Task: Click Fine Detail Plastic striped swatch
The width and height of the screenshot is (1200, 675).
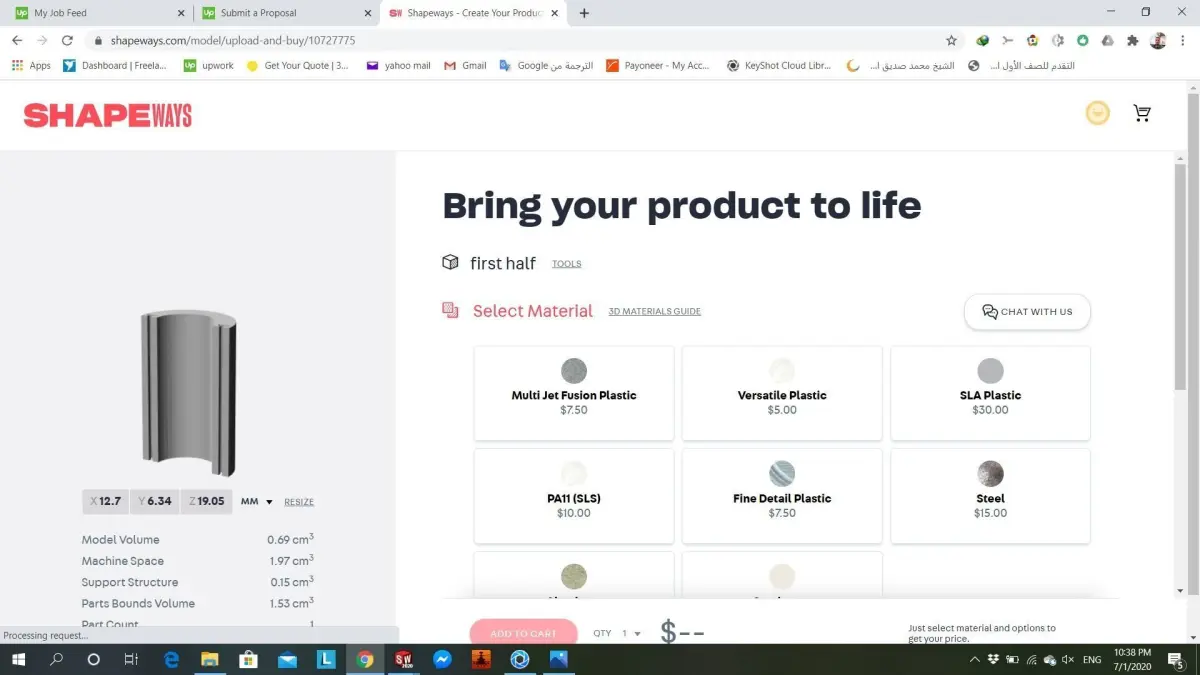Action: (x=782, y=474)
